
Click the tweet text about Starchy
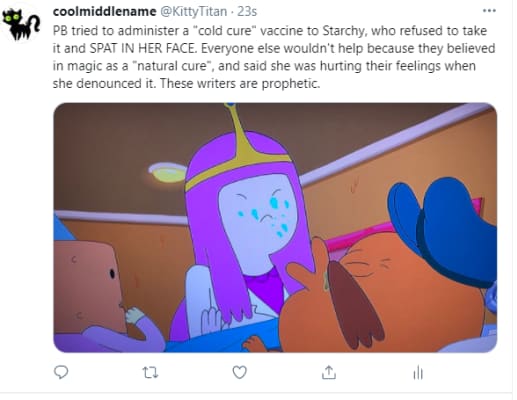[x=274, y=57]
